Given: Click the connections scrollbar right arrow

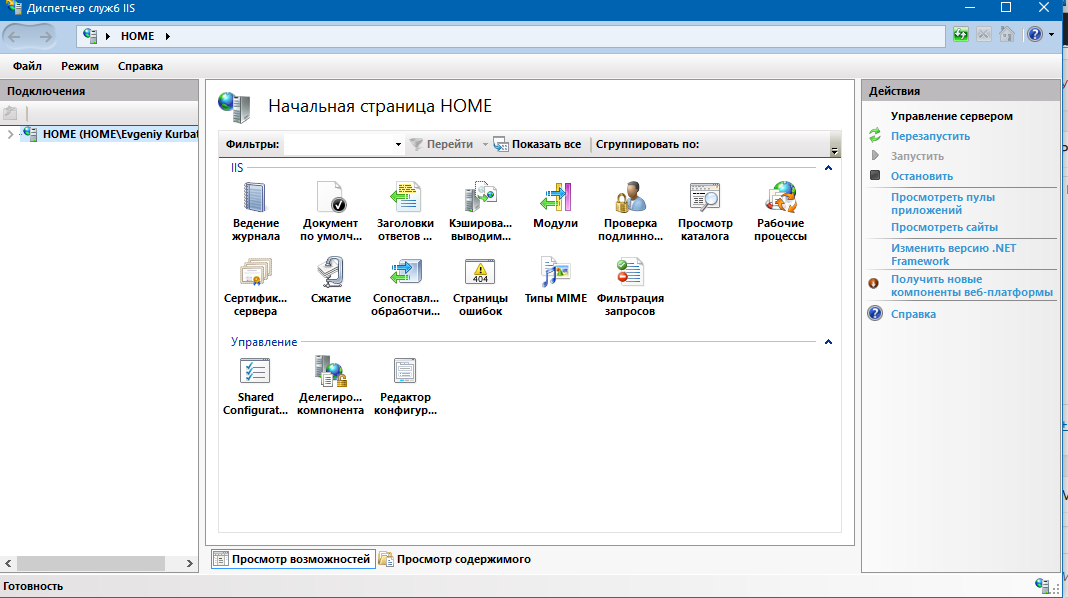Looking at the screenshot, I should (189, 563).
